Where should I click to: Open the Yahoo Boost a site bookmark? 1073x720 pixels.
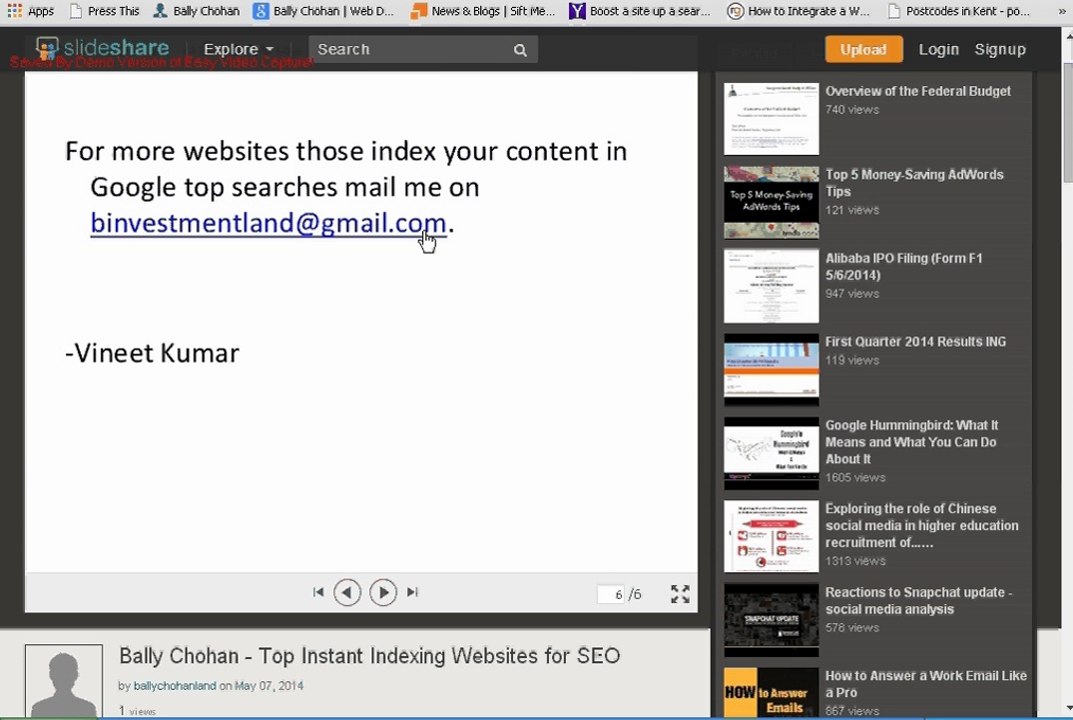tap(640, 11)
